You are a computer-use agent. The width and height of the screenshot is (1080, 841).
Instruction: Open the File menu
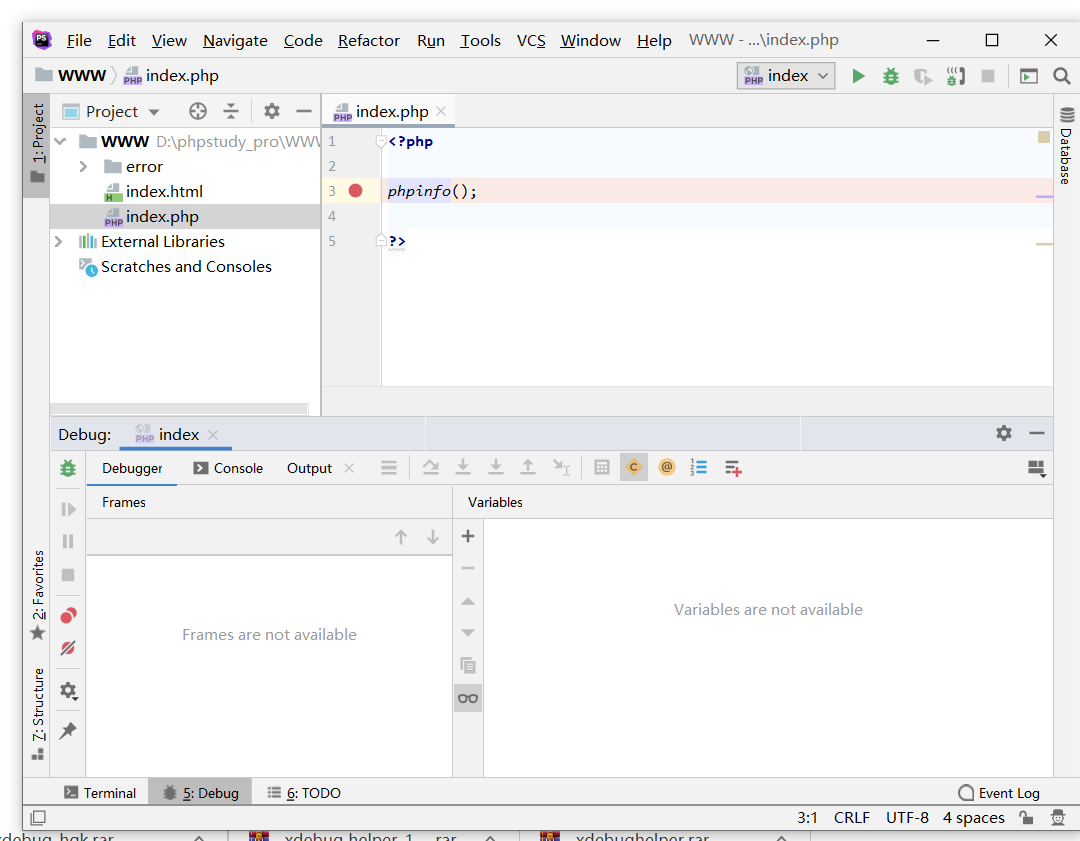(79, 41)
